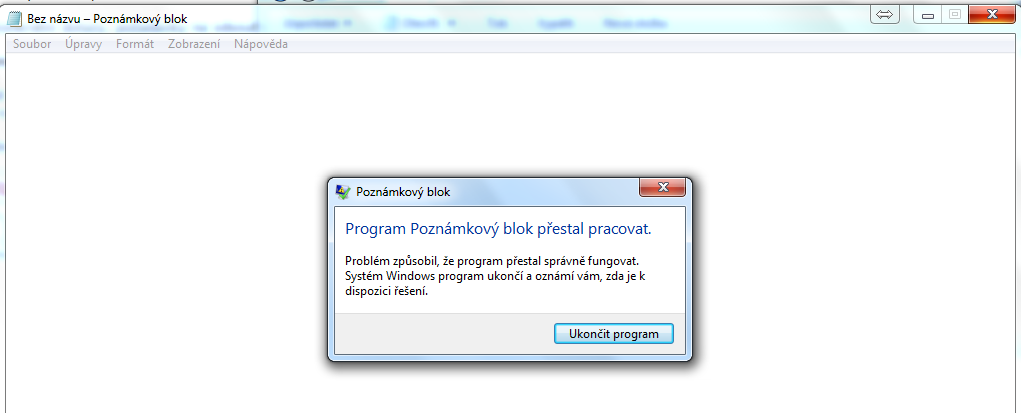Click the error dialog's title bar text
This screenshot has height=413, width=1021.
[x=403, y=192]
